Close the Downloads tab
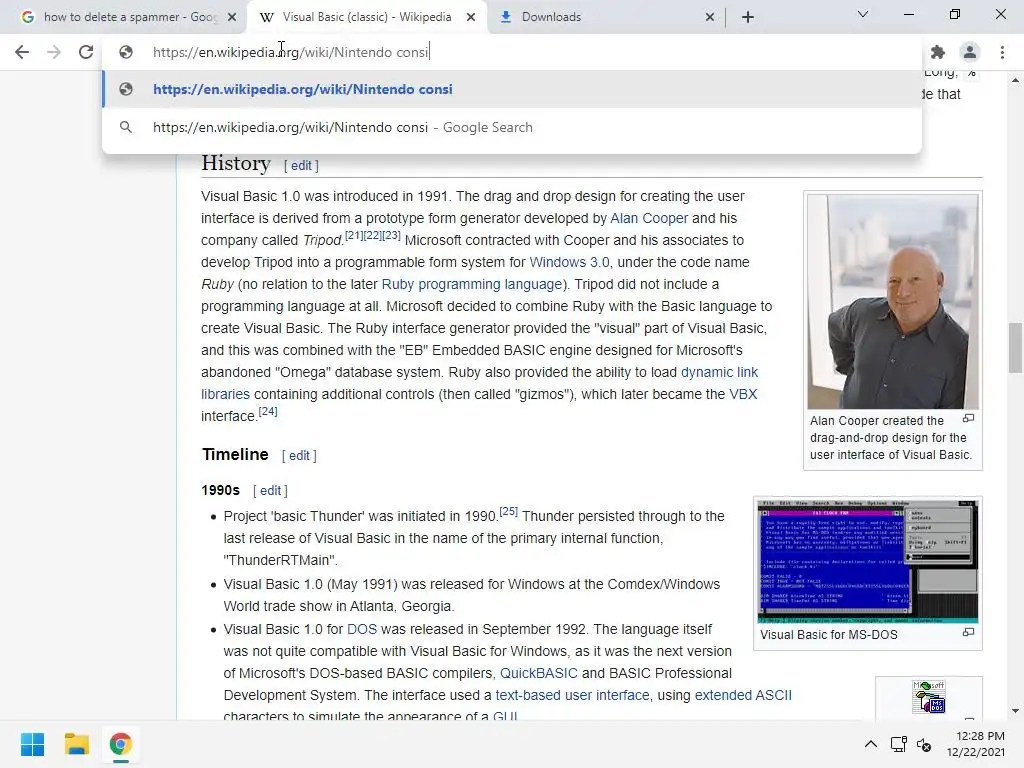Screen dimensions: 1024x768 [x=710, y=17]
